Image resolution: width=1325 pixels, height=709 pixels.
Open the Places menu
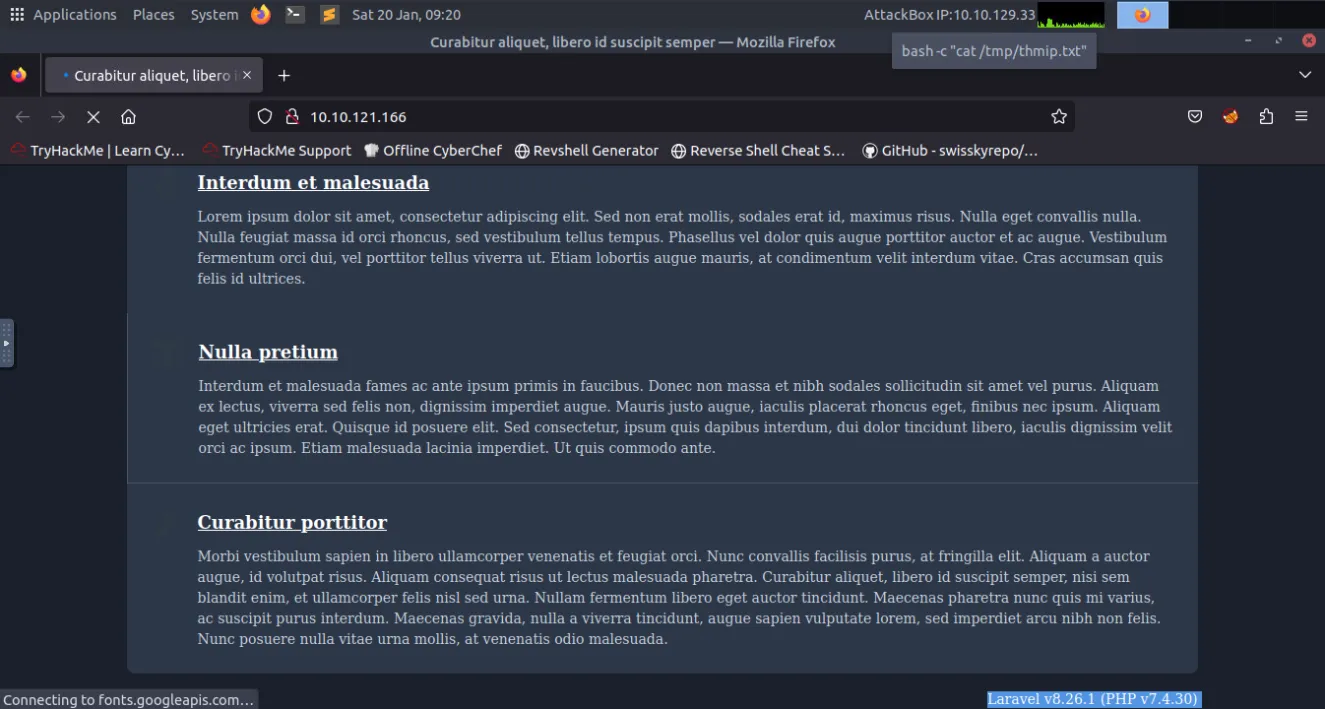pyautogui.click(x=153, y=14)
